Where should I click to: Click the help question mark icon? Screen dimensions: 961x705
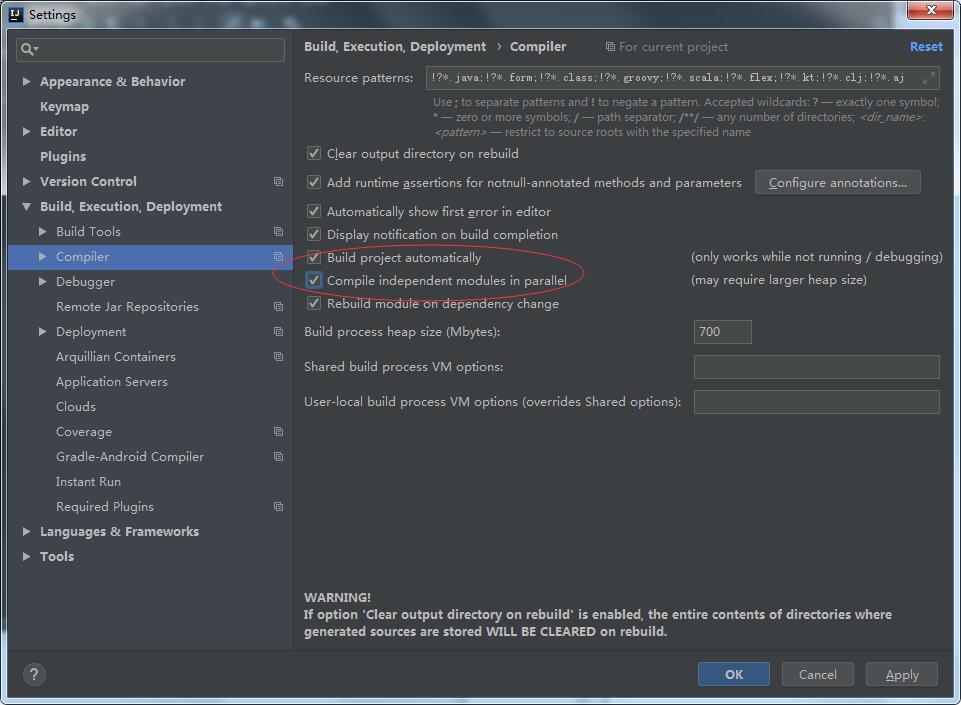coord(33,675)
